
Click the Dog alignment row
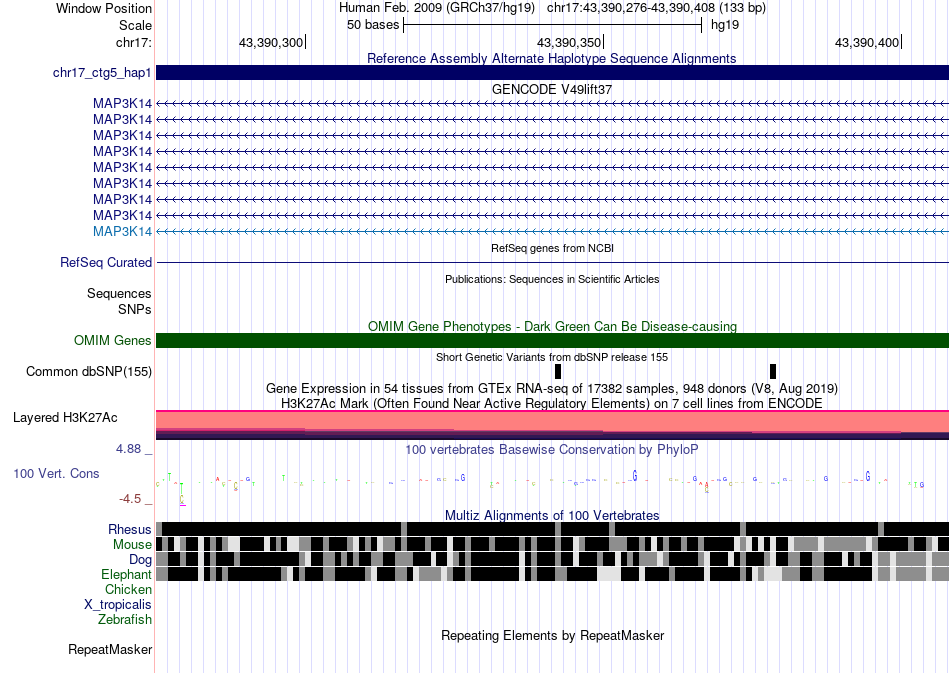(x=553, y=559)
